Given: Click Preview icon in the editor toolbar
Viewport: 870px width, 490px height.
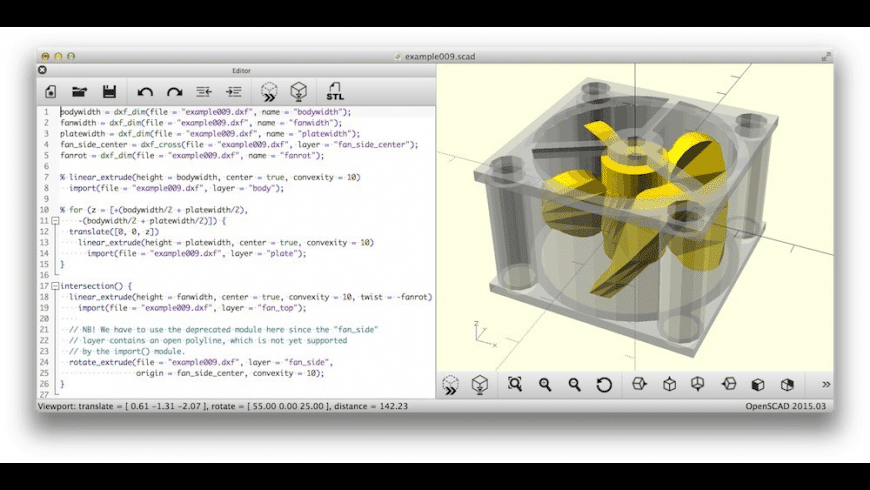Looking at the screenshot, I should click(x=269, y=92).
